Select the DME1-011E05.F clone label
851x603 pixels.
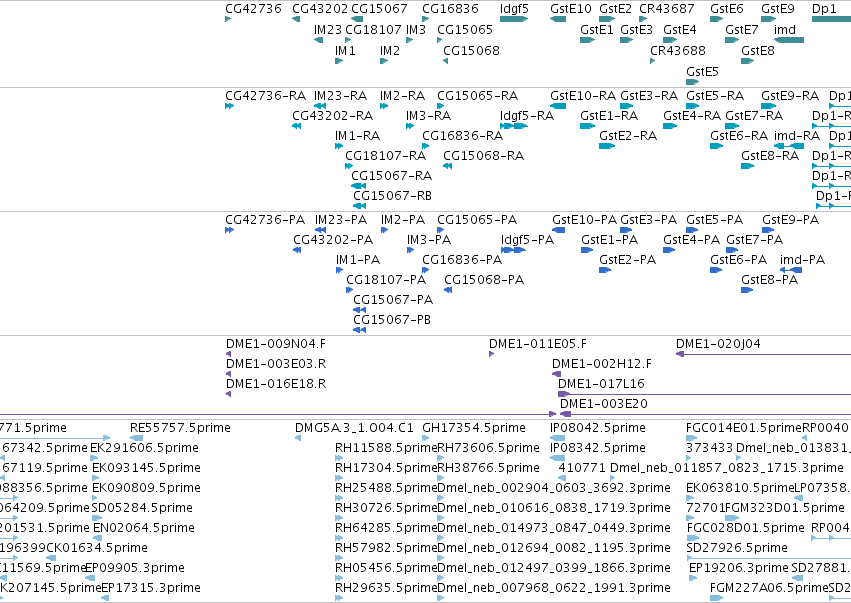click(538, 344)
